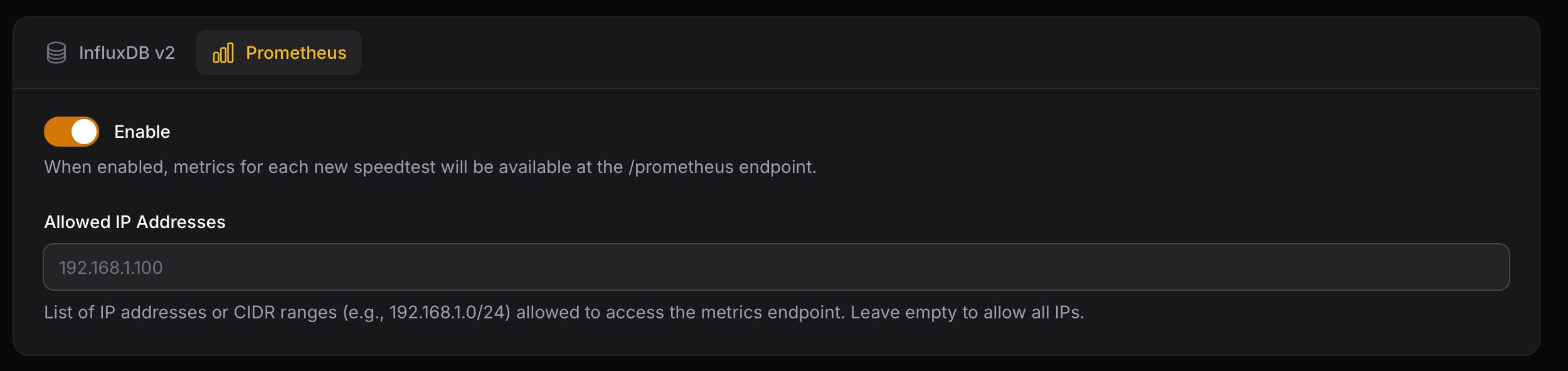
Task: Click the CIDR ranges helper text
Action: click(x=285, y=312)
